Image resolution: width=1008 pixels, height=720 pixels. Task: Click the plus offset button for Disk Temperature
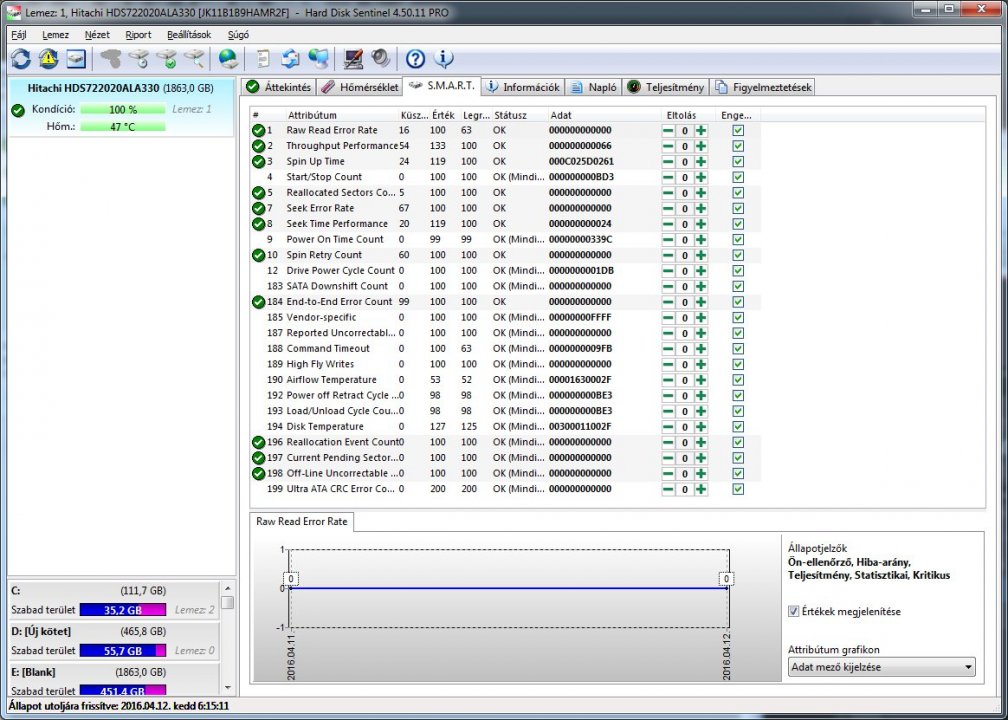701,427
